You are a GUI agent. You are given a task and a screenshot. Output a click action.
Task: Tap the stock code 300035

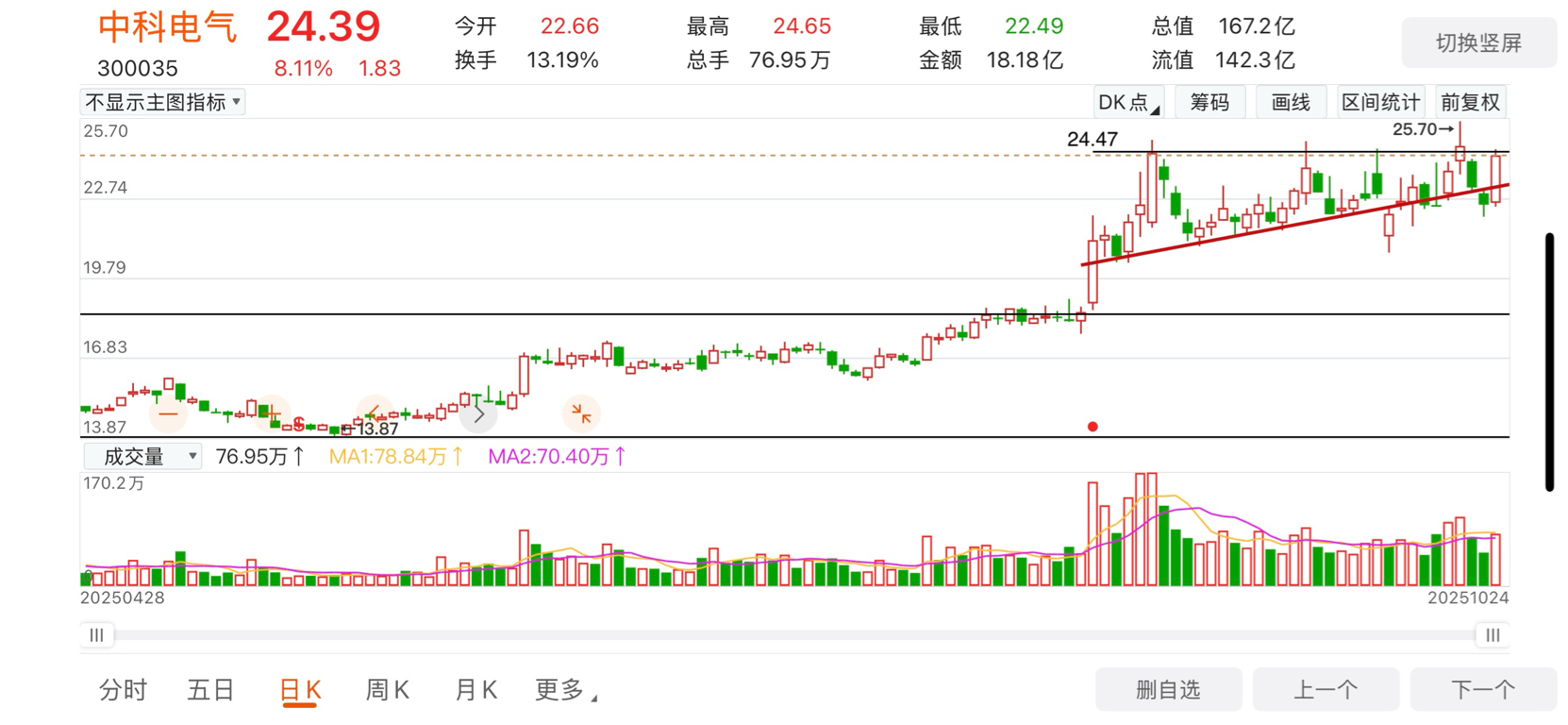pyautogui.click(x=138, y=68)
